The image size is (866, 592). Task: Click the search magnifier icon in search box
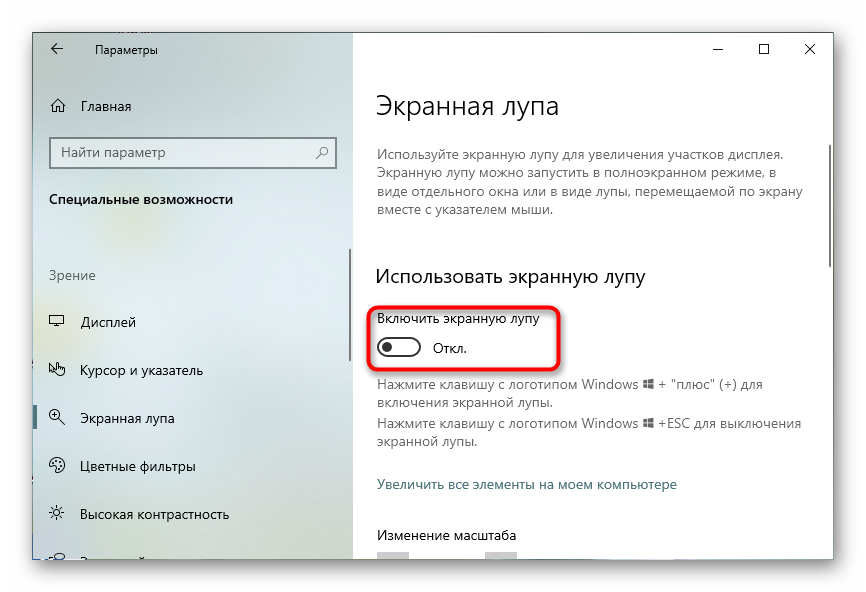tap(322, 153)
